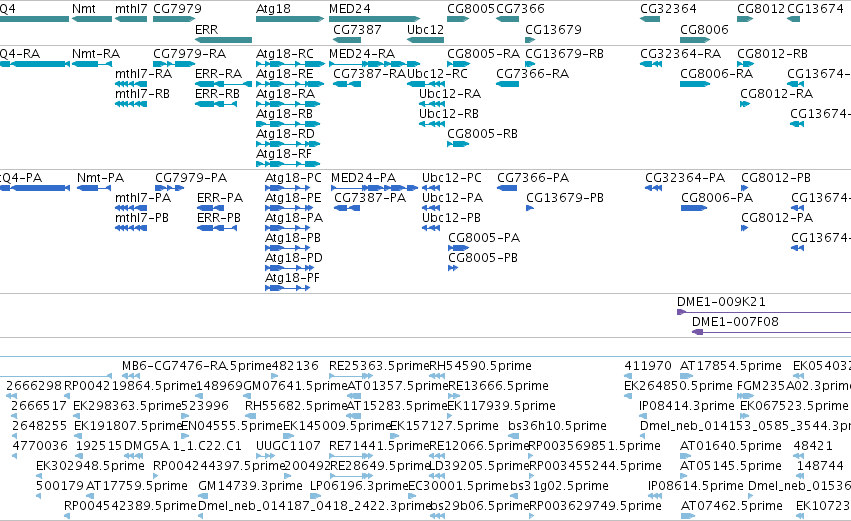Viewport: 851px width, 521px height.
Task: Open transcript CG7979-RA
Action: pyautogui.click(x=174, y=64)
